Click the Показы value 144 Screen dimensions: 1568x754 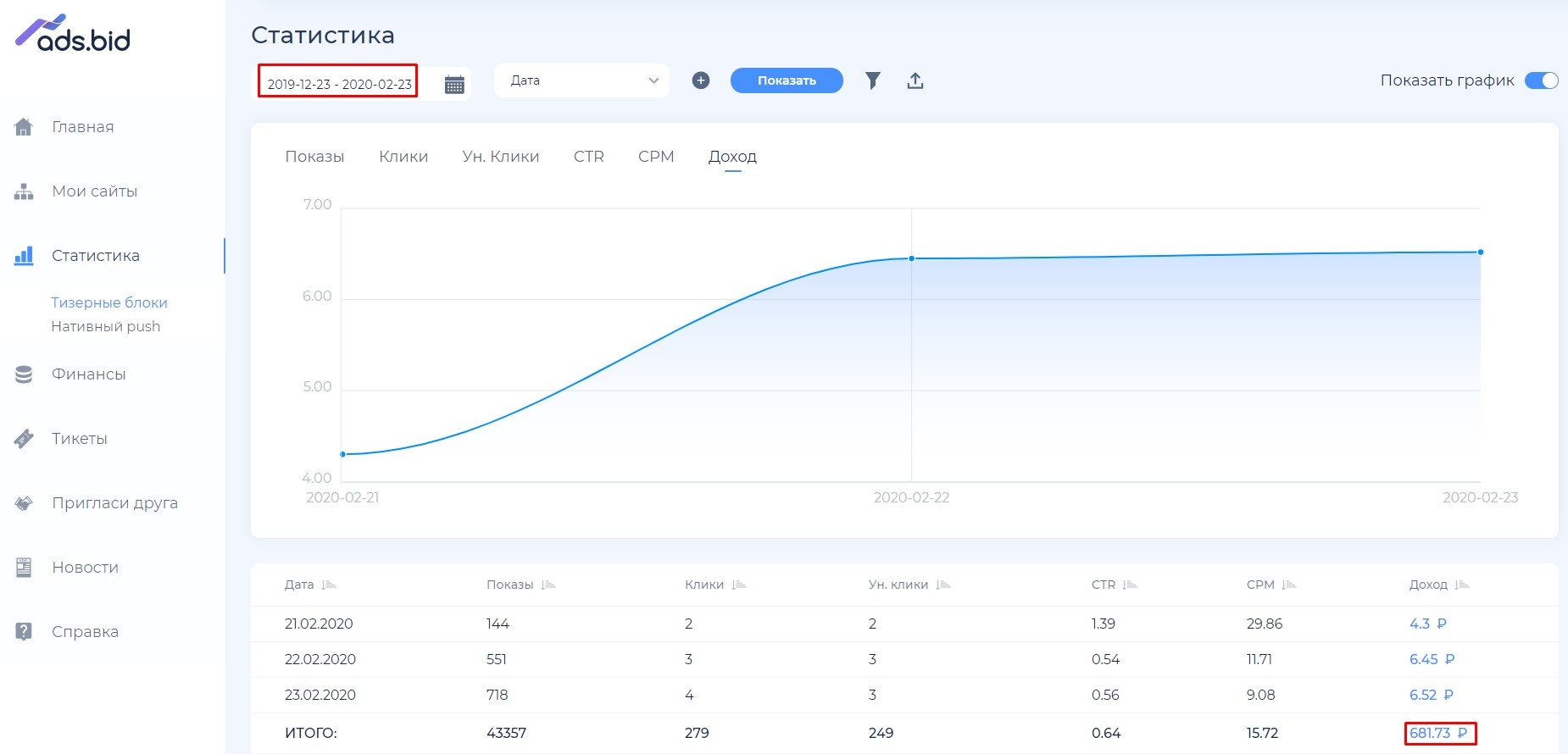[498, 624]
